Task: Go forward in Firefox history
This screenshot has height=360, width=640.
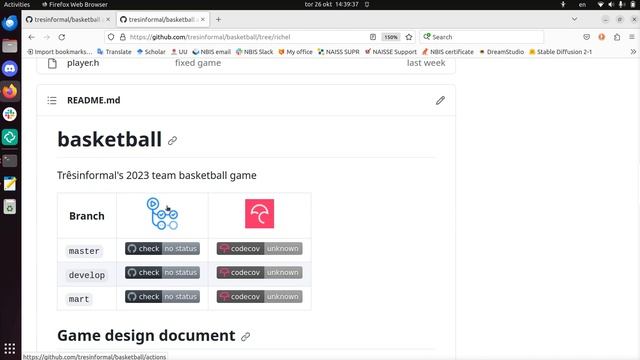Action: [x=47, y=37]
